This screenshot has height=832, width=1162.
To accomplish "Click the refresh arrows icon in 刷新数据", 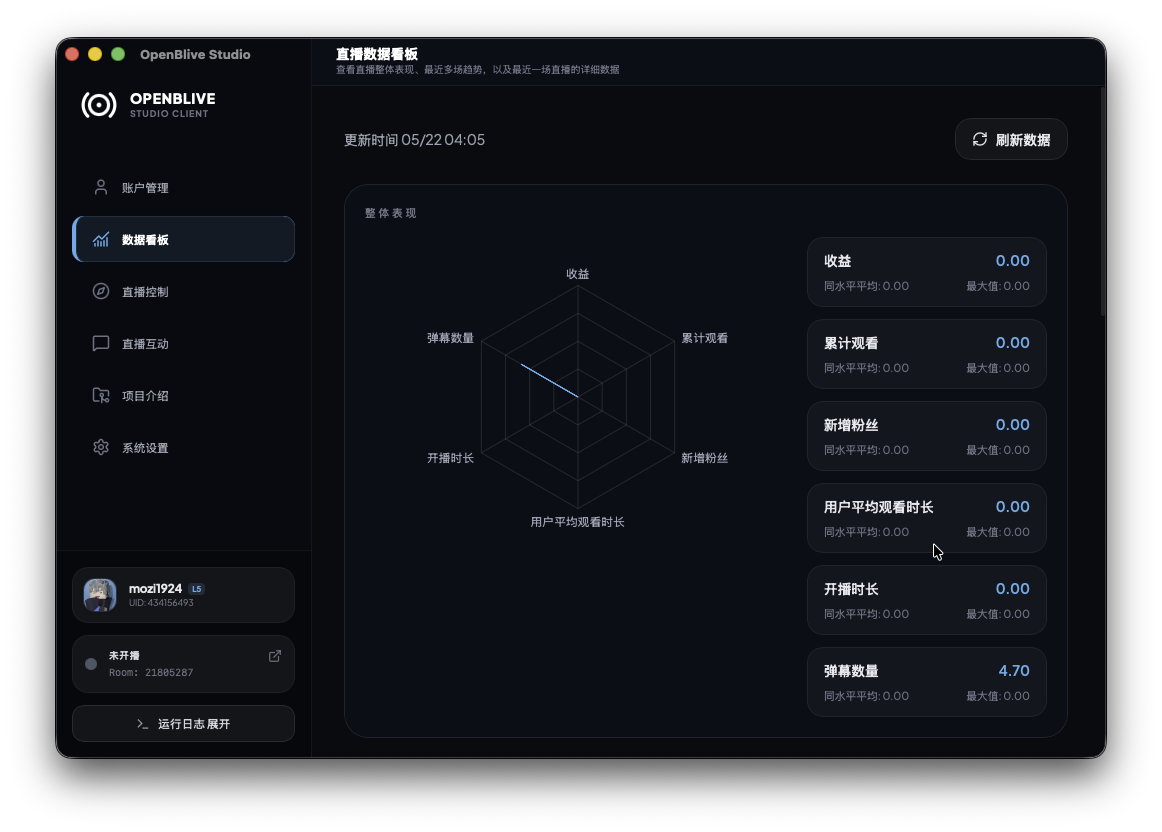I will 980,139.
